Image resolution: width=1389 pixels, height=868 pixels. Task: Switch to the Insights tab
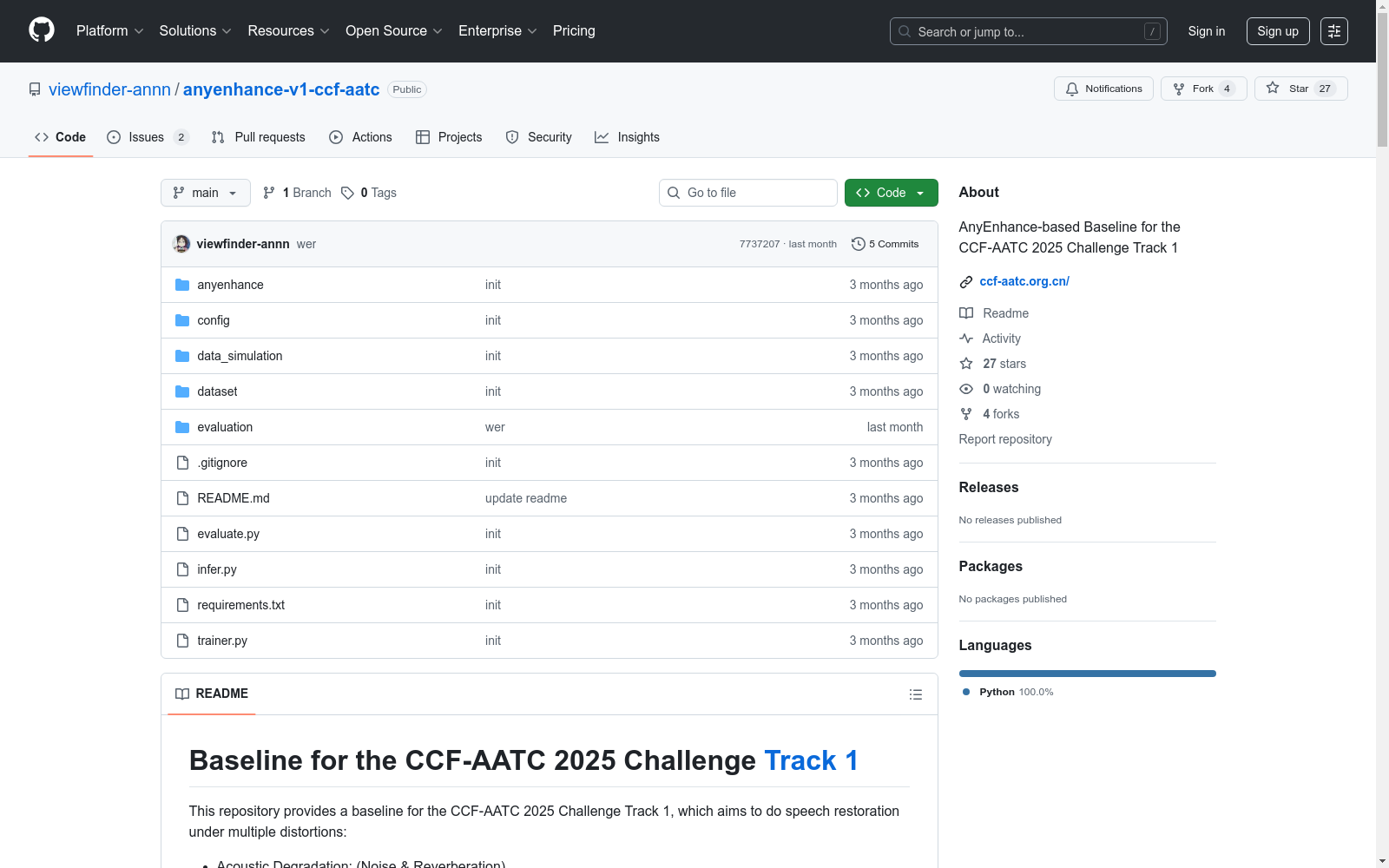click(x=628, y=137)
